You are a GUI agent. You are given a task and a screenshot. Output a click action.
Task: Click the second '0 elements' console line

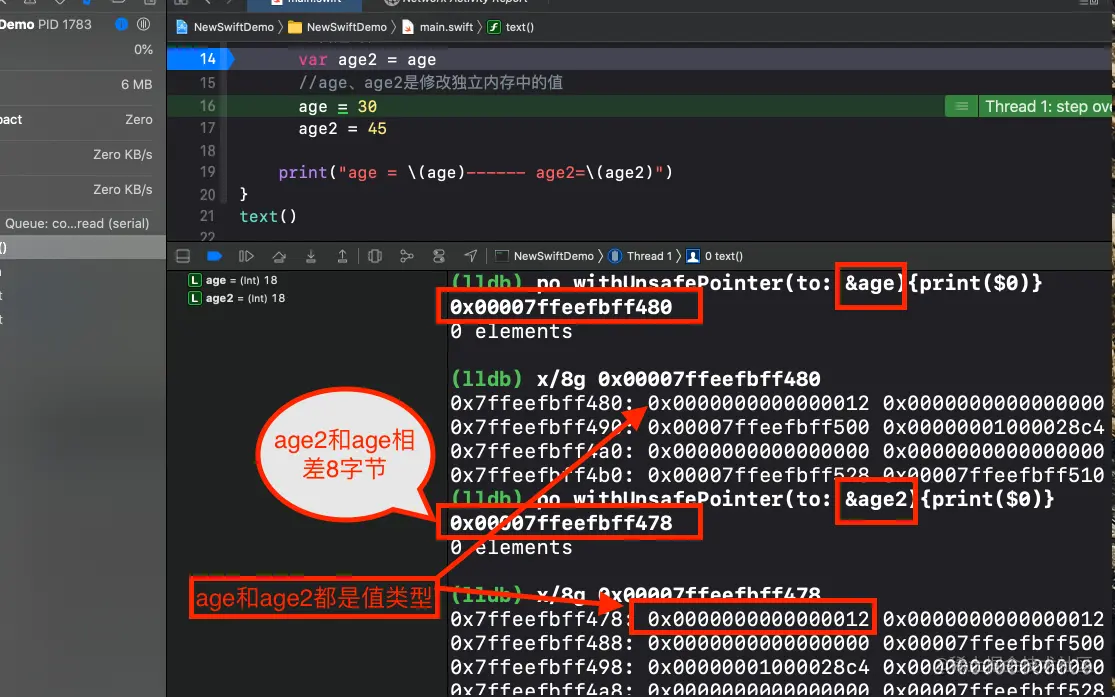[x=511, y=548]
